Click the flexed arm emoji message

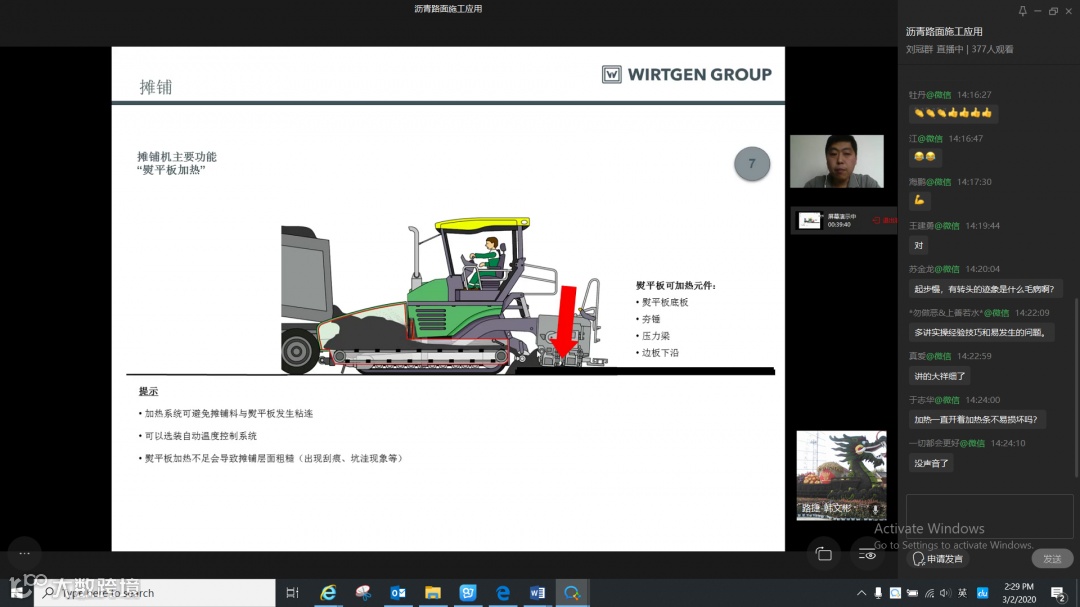coord(920,200)
